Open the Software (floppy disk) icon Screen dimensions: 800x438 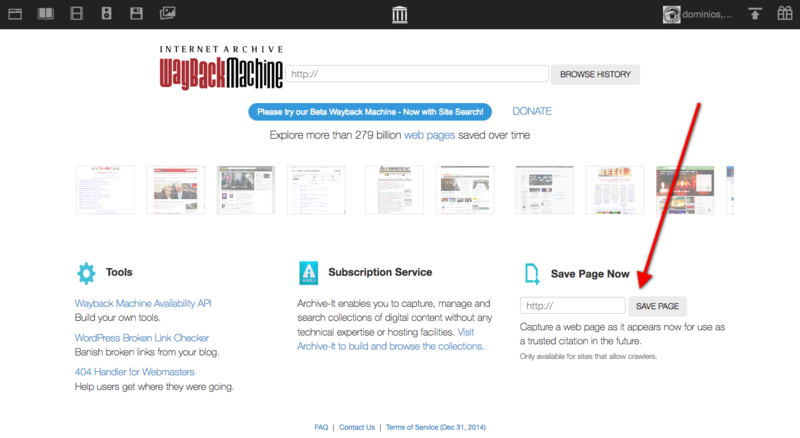[136, 13]
